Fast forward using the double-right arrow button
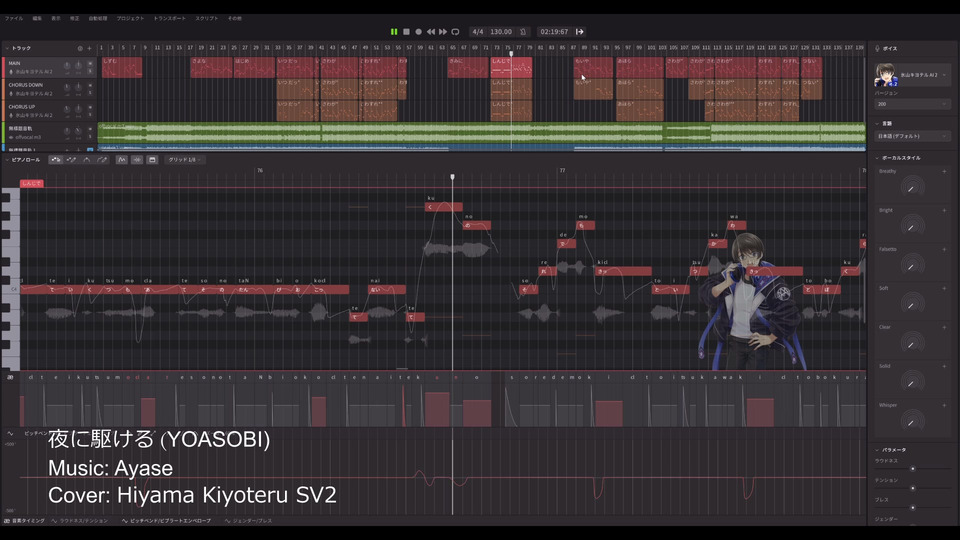 click(x=443, y=32)
